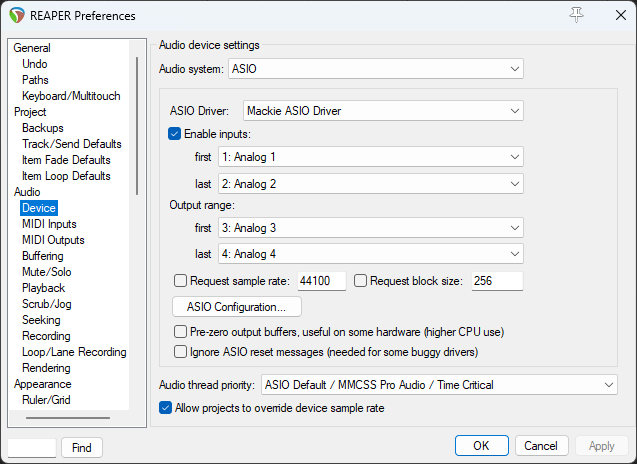Viewport: 637px width, 464px height.
Task: Click the Cancel button
Action: [x=542, y=446]
